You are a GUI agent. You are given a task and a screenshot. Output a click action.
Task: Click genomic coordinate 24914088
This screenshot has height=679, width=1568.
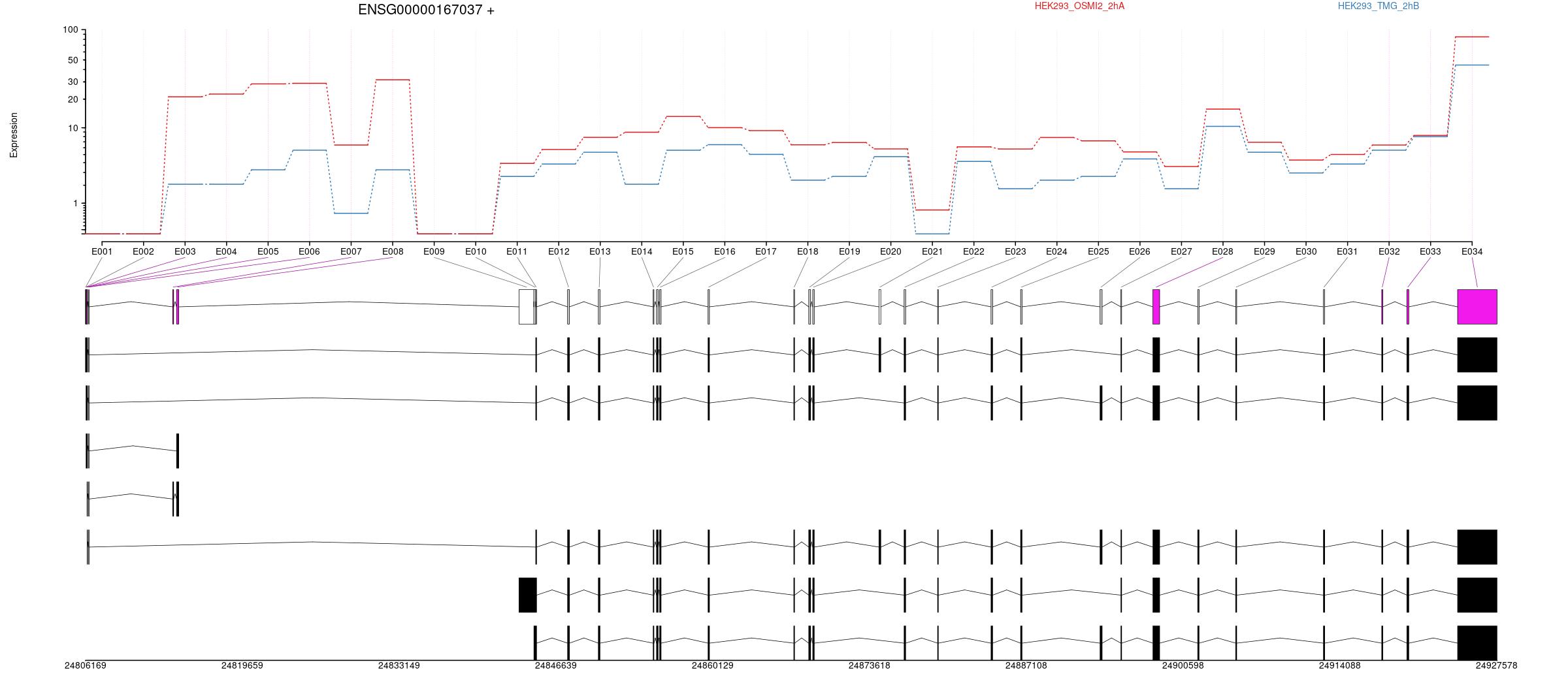(x=1339, y=666)
